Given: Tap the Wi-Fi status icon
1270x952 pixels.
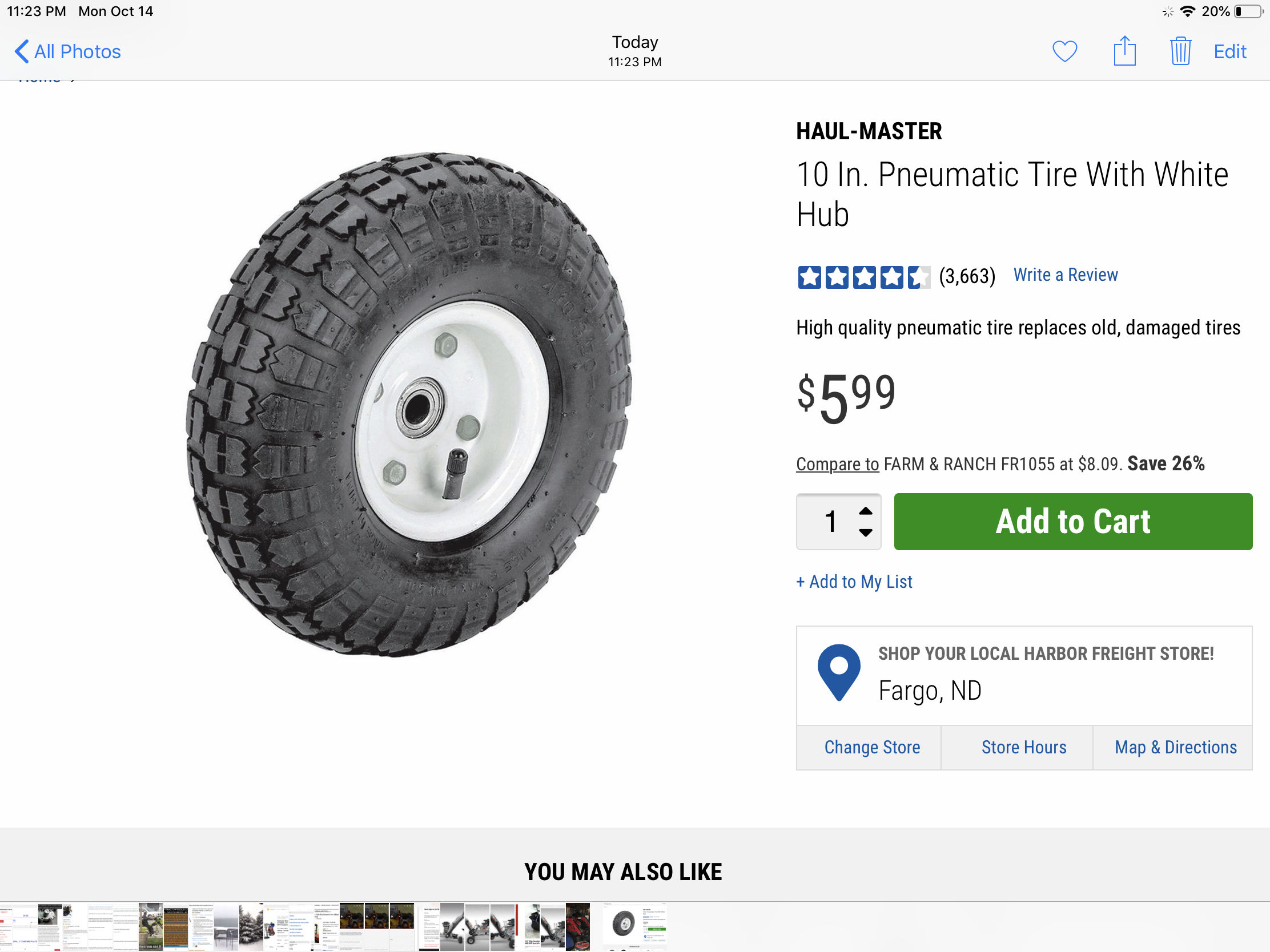Looking at the screenshot, I should coord(1187,11).
